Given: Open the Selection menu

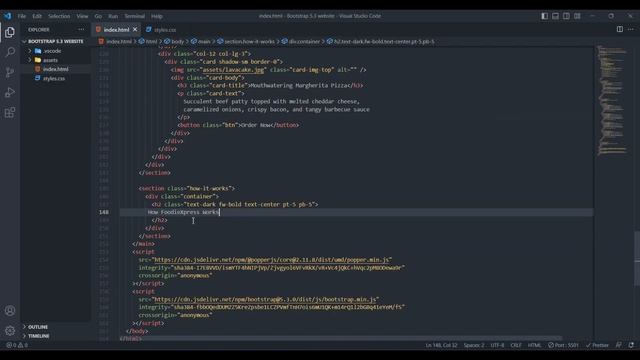Looking at the screenshot, I should point(59,16).
